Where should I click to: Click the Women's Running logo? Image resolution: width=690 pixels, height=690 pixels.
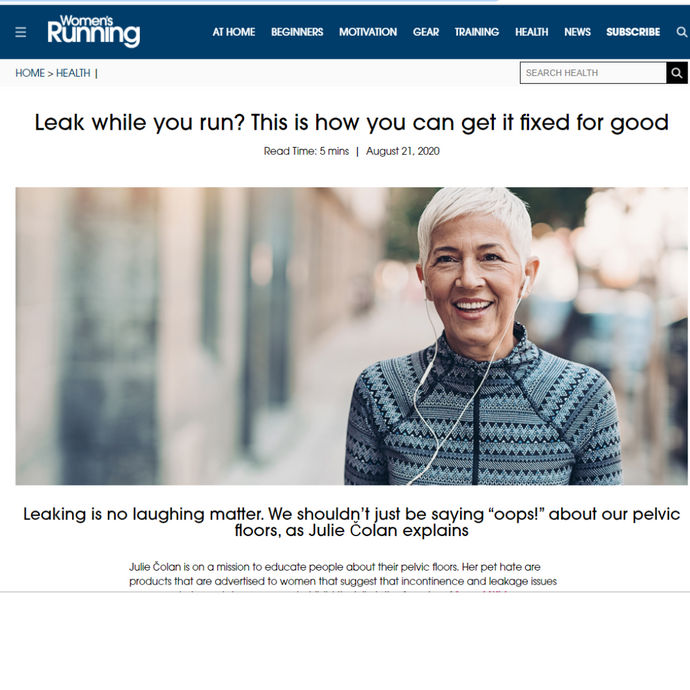(94, 31)
